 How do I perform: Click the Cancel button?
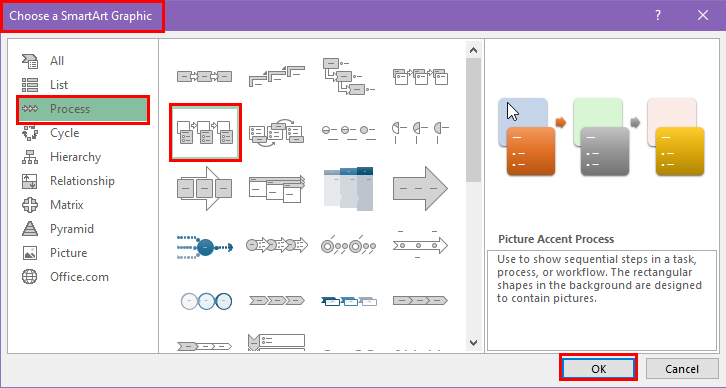click(x=682, y=369)
